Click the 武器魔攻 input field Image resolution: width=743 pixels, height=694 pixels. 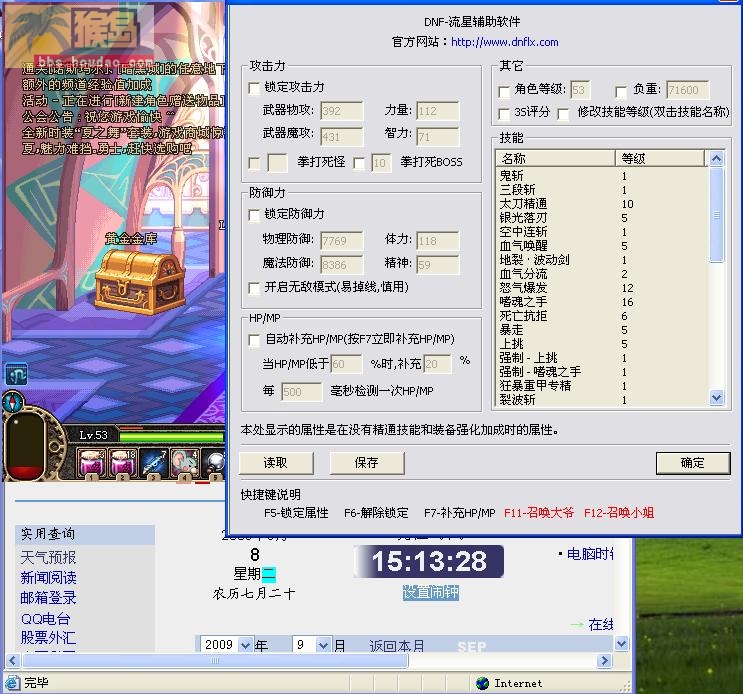[x=342, y=137]
